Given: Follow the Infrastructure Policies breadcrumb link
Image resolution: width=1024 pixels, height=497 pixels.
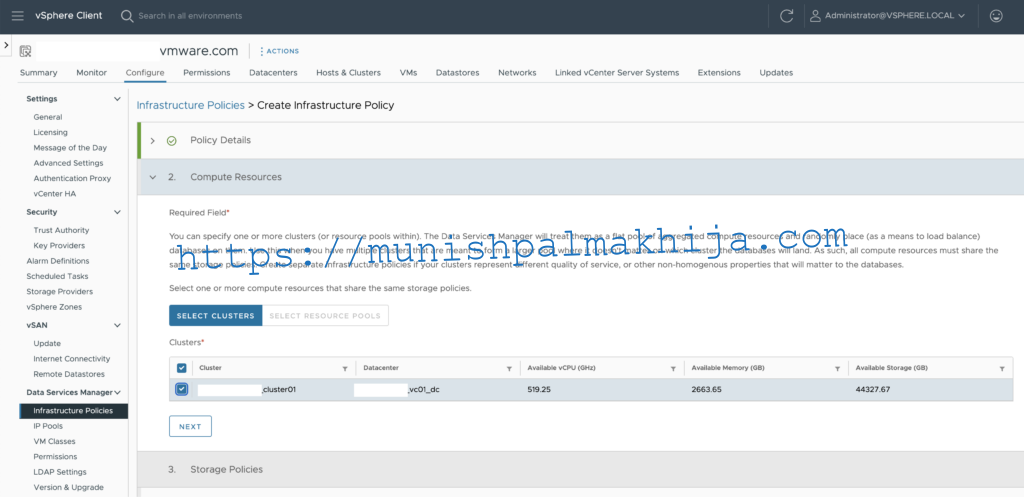Looking at the screenshot, I should 190,105.
